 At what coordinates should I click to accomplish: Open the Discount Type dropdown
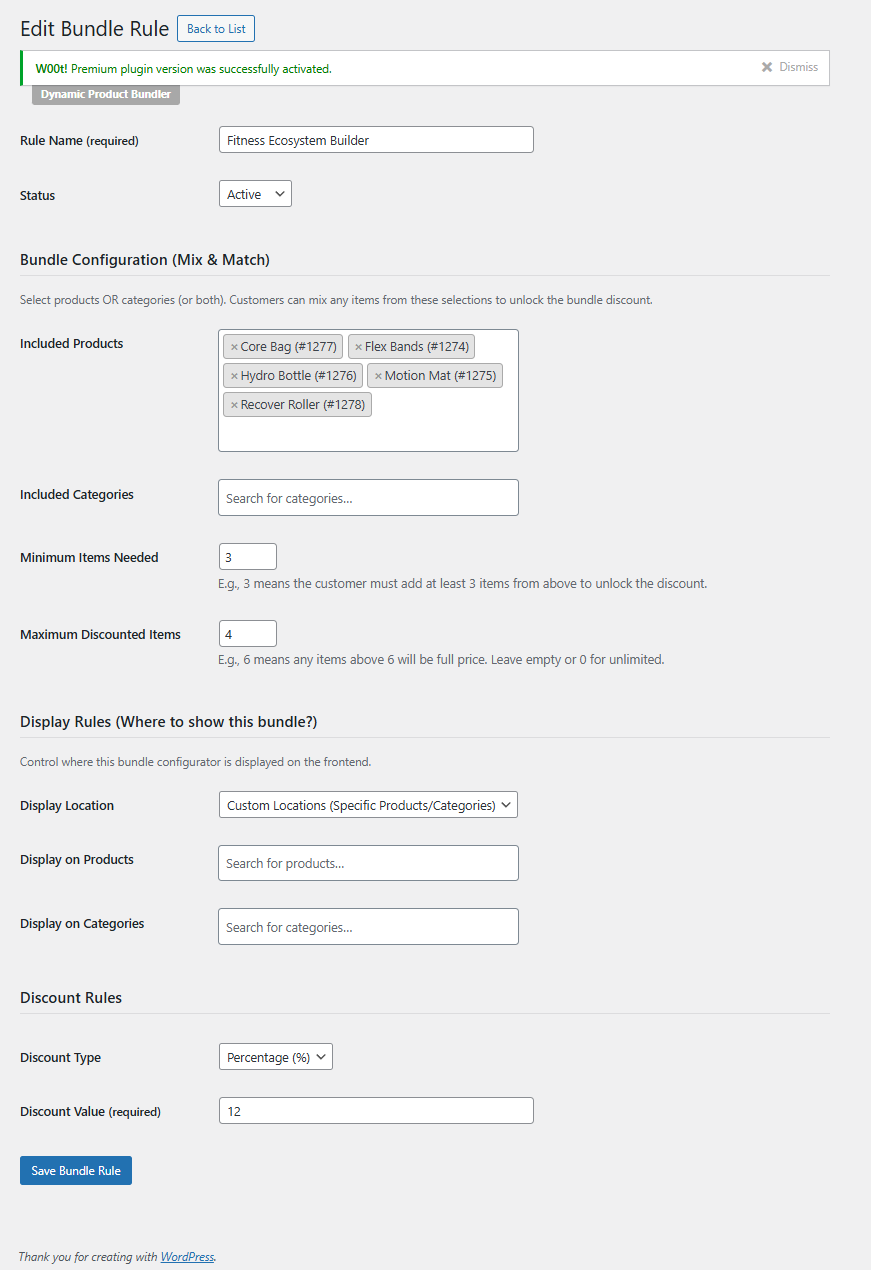click(x=276, y=1057)
